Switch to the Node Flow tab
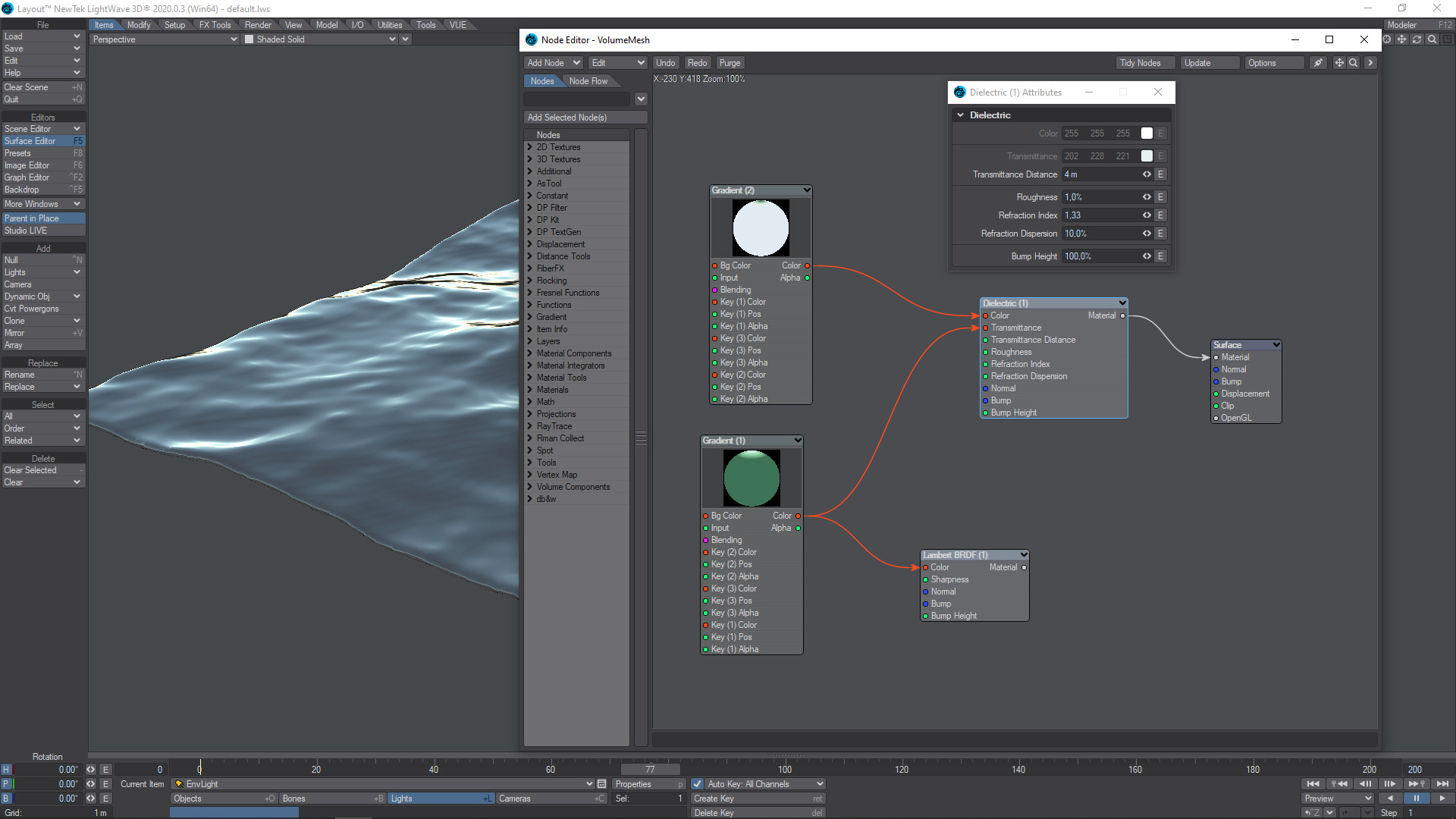Viewport: 1456px width, 819px height. click(x=588, y=81)
